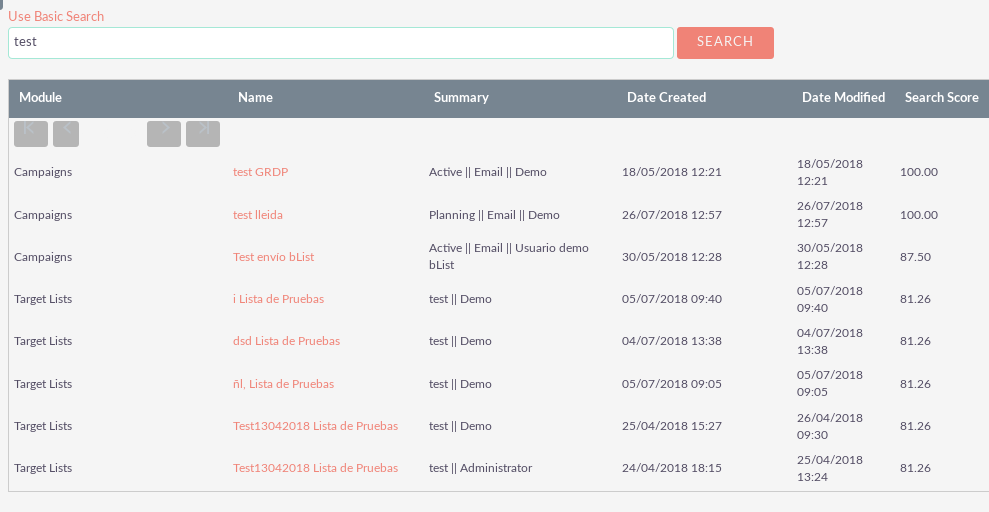Image resolution: width=989 pixels, height=512 pixels.
Task: Click the Date Created column header
Action: 666,98
